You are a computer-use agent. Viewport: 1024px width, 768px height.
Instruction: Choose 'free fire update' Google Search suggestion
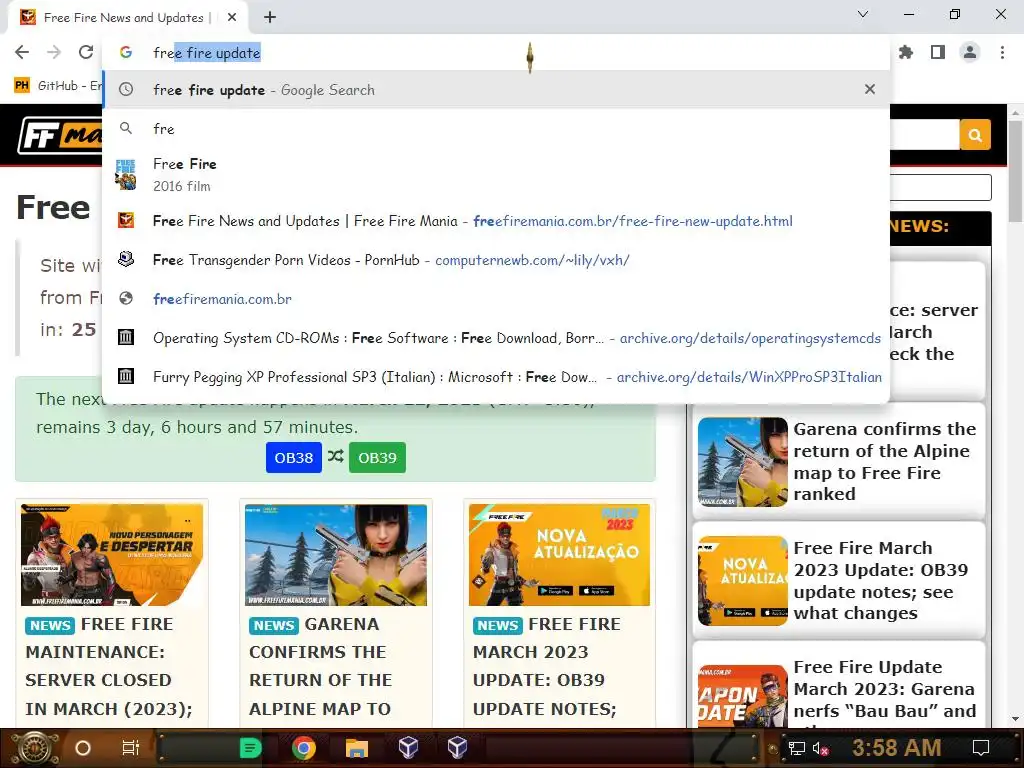pyautogui.click(x=496, y=89)
